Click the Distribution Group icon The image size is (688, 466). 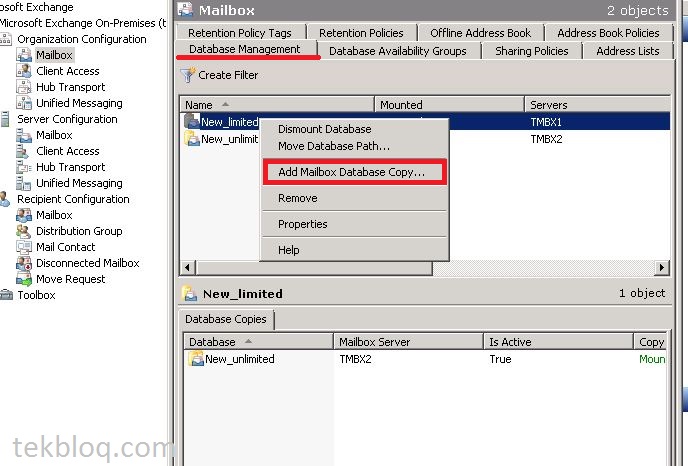[x=24, y=231]
